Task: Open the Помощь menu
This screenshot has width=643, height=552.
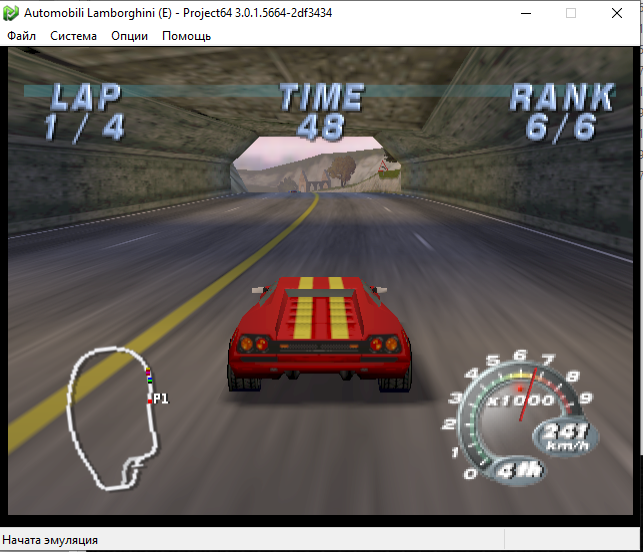Action: click(x=186, y=36)
